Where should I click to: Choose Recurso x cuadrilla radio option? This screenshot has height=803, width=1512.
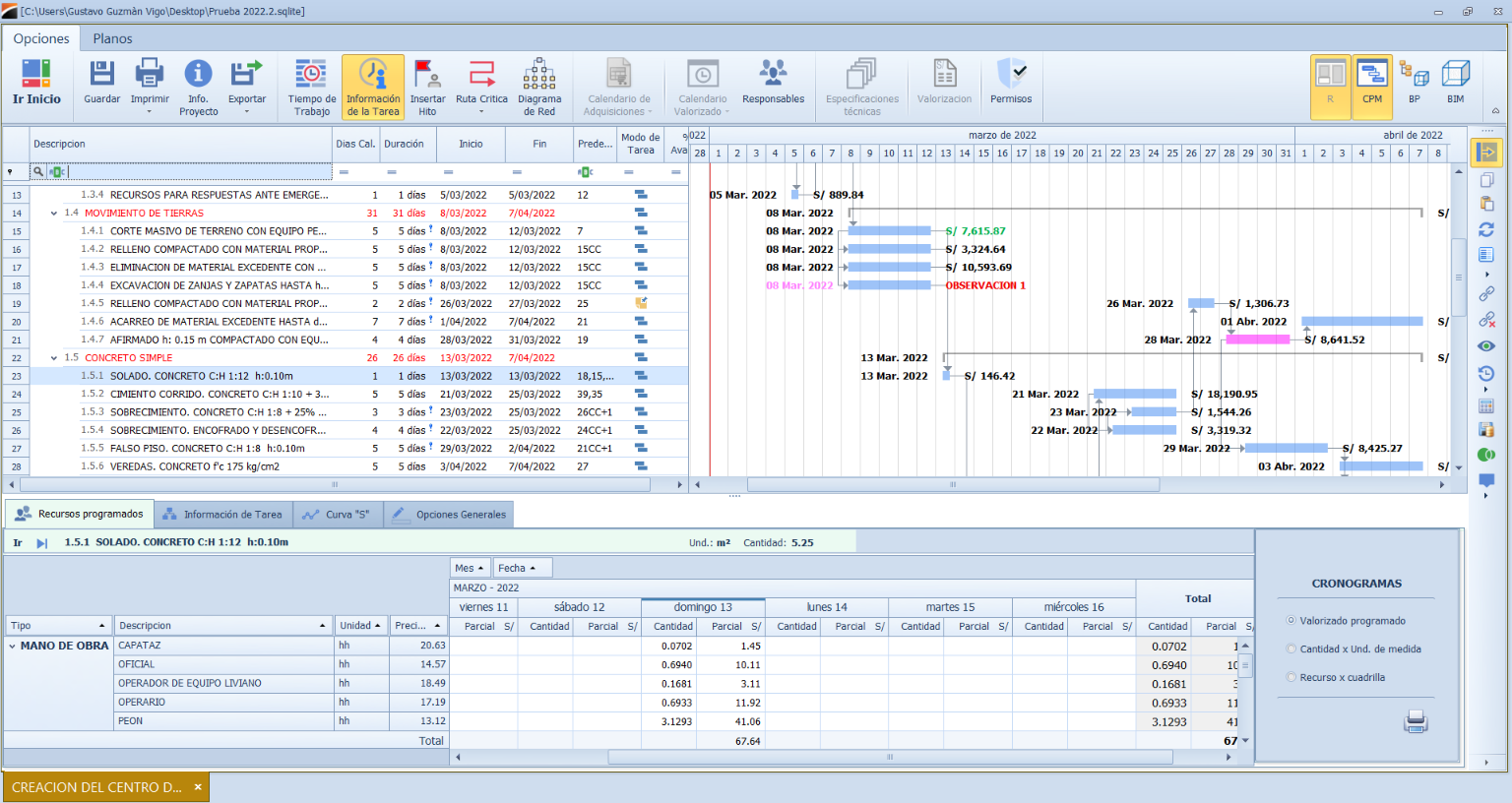coord(1291,678)
